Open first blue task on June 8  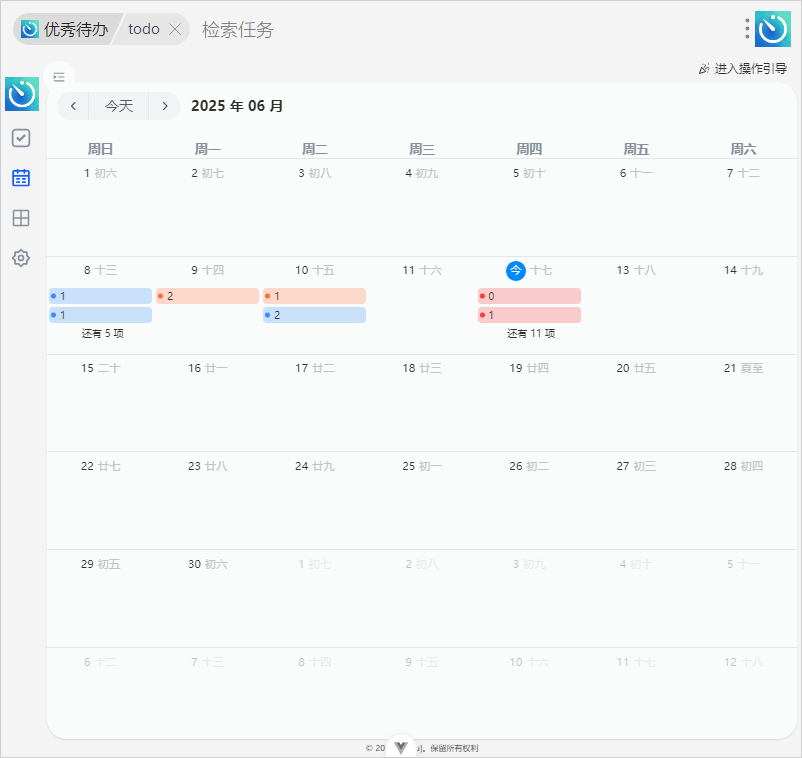100,296
